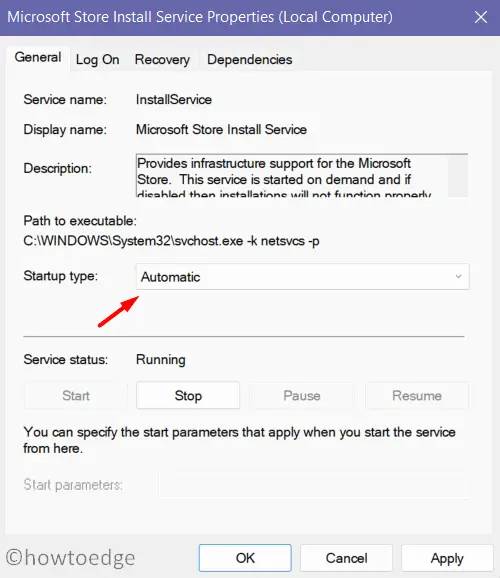The width and height of the screenshot is (500, 578).
Task: Click the Description box scrollbar
Action: coord(458,176)
